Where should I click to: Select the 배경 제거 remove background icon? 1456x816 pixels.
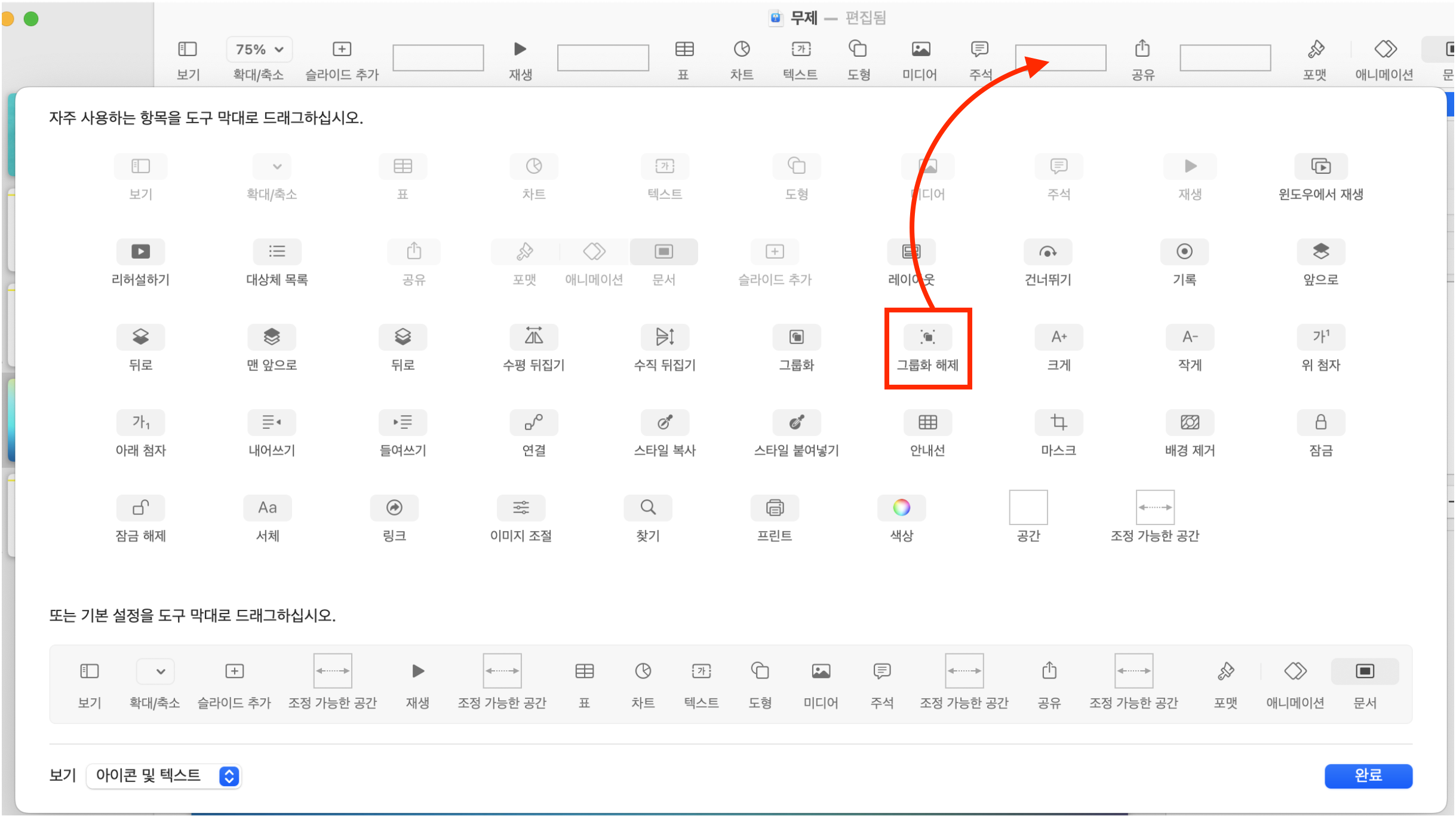pyautogui.click(x=1190, y=423)
